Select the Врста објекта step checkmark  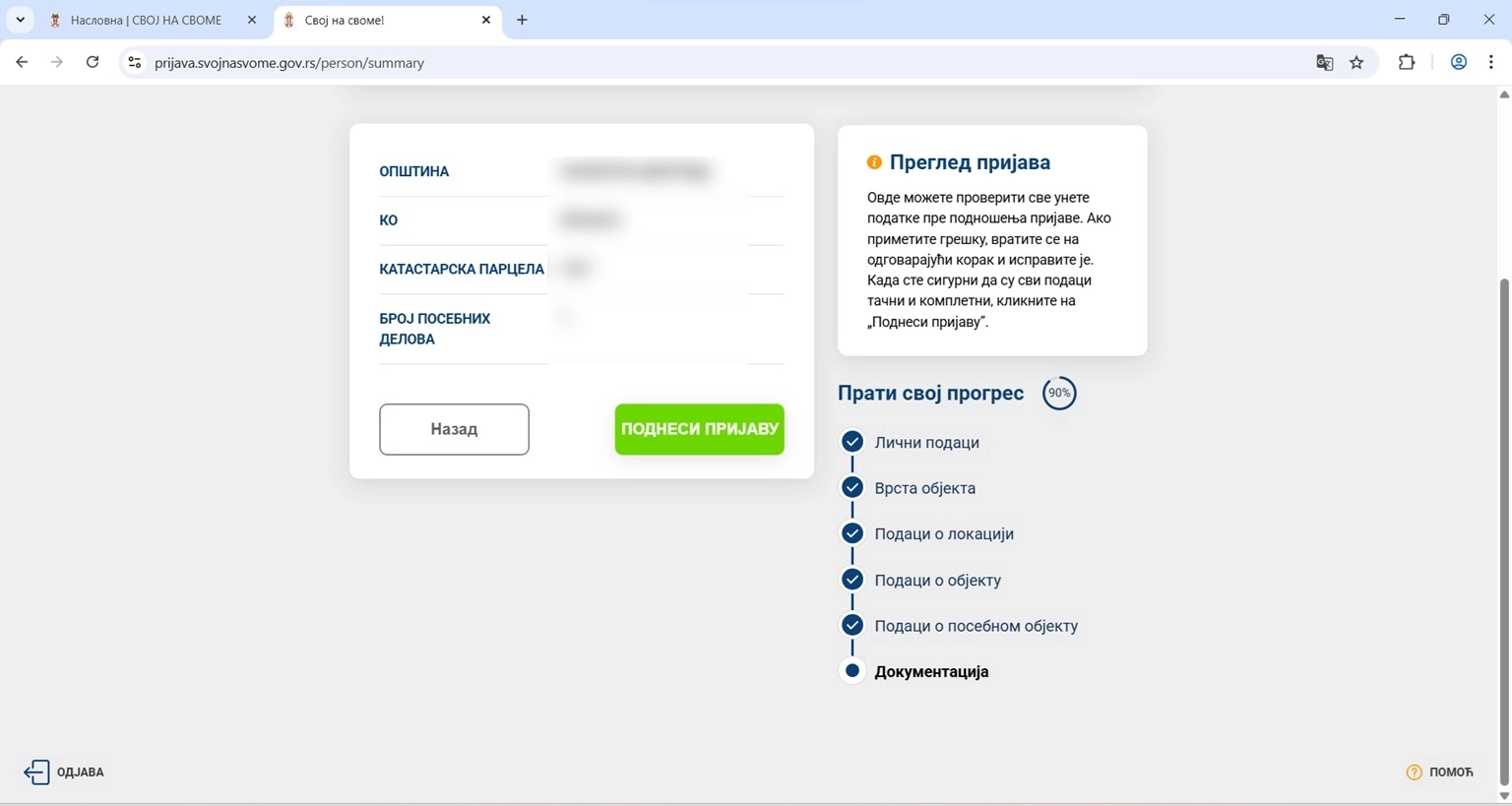tap(852, 487)
